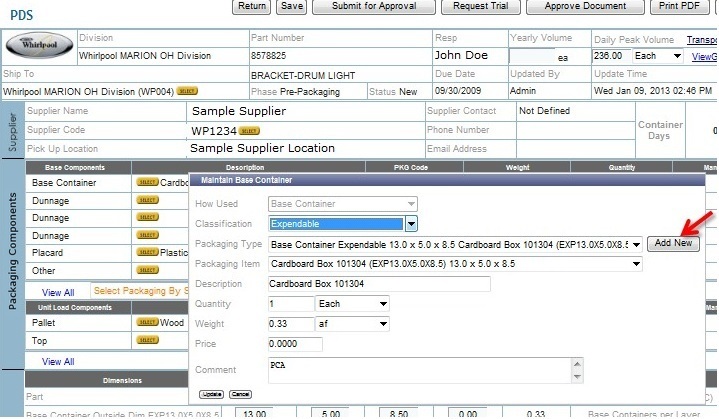Click the Cancel button in dialog

[240, 394]
